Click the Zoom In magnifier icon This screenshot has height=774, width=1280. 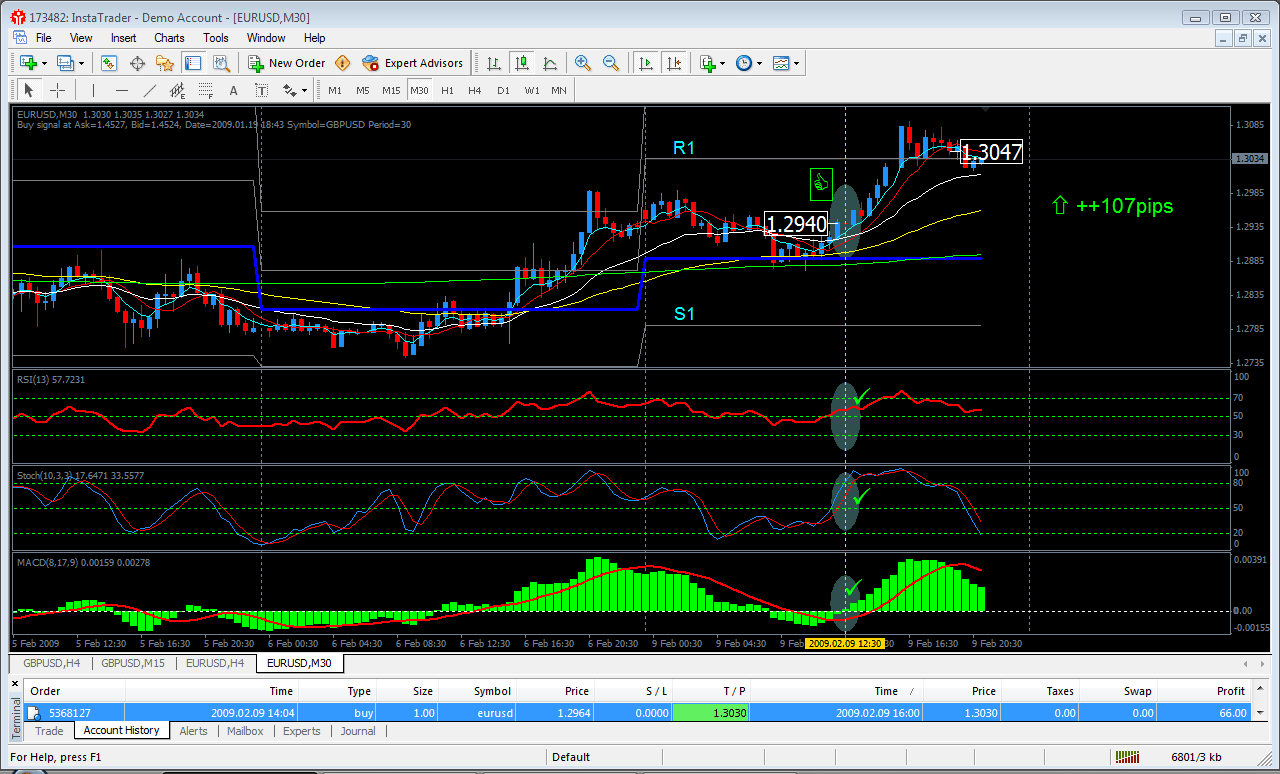[583, 63]
